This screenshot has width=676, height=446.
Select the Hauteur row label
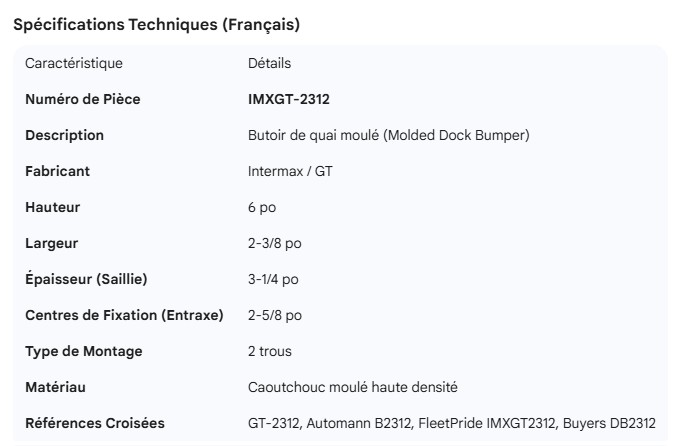pyautogui.click(x=52, y=208)
